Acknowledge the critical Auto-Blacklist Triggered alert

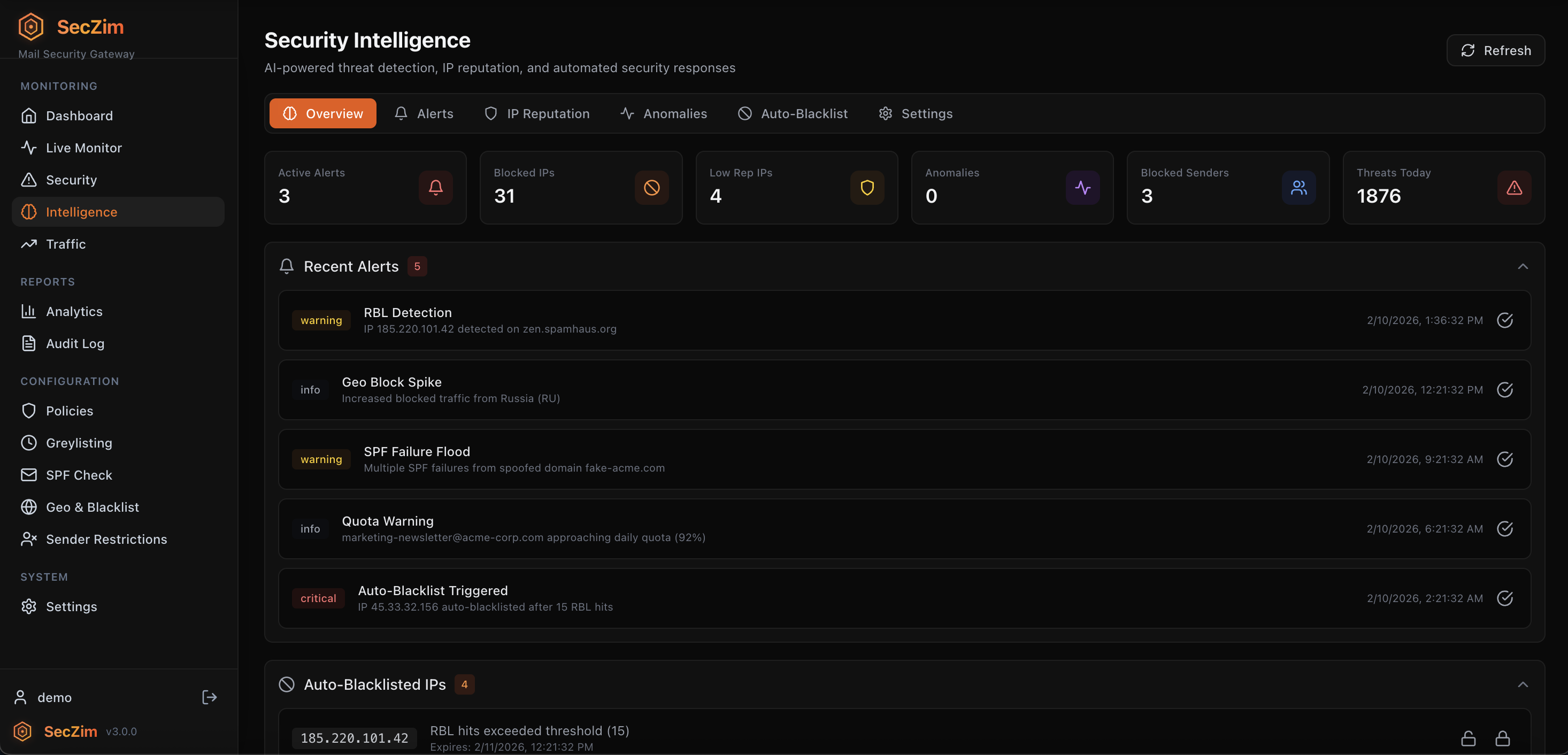pos(1505,598)
